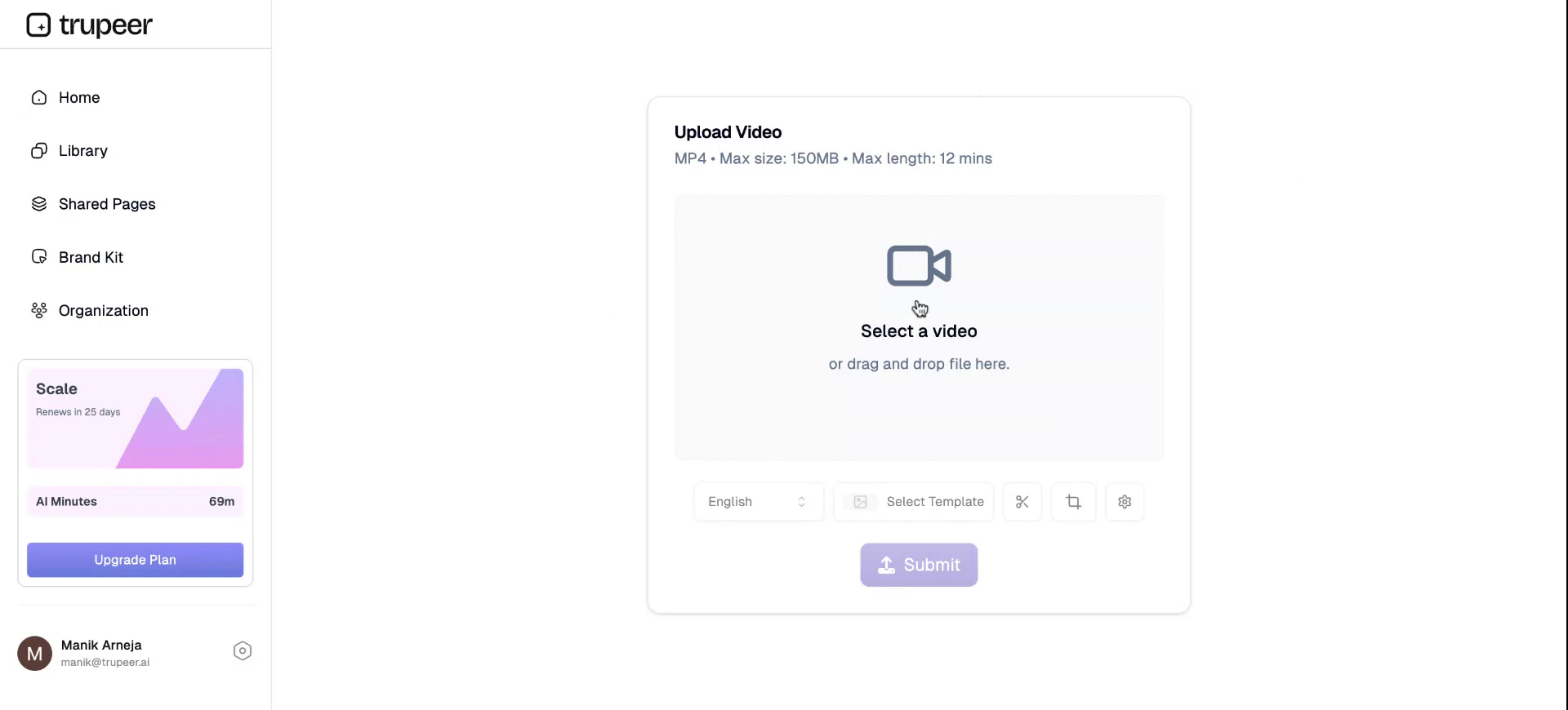Open the Scale plan graph card
This screenshot has width=1568, height=710.
click(x=135, y=418)
